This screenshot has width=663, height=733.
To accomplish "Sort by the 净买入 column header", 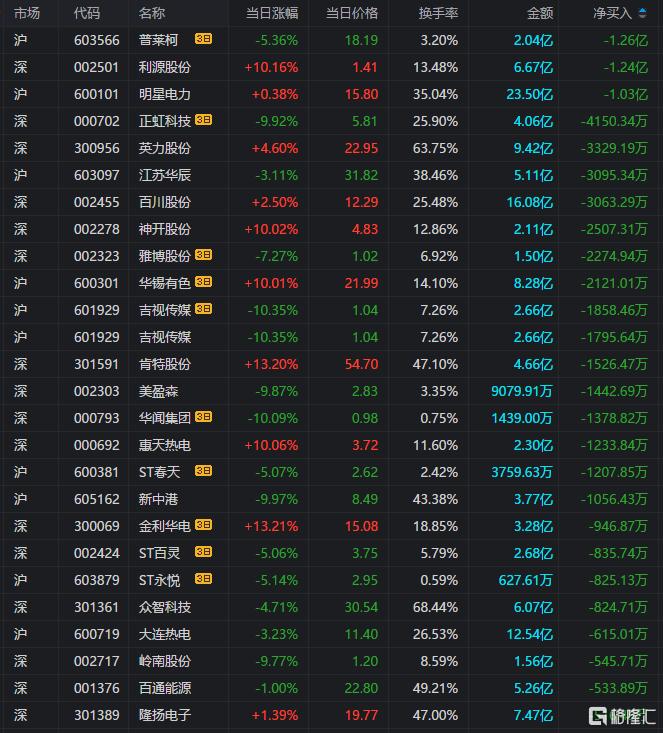I will pyautogui.click(x=612, y=13).
